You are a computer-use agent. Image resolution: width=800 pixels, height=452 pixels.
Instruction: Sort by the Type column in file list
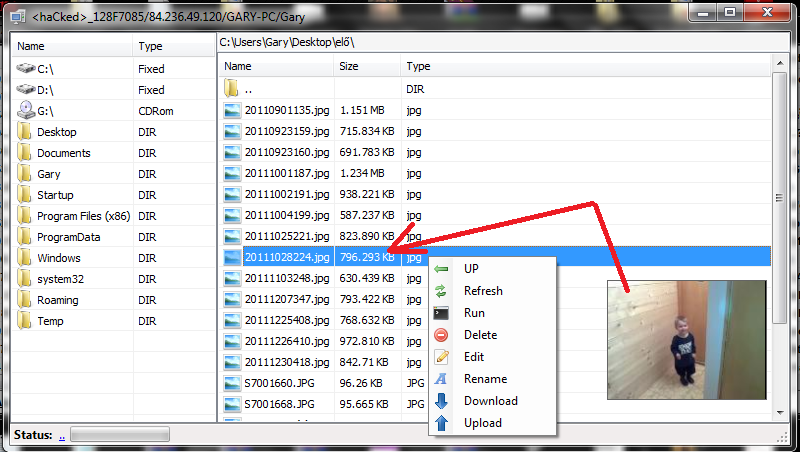click(586, 66)
